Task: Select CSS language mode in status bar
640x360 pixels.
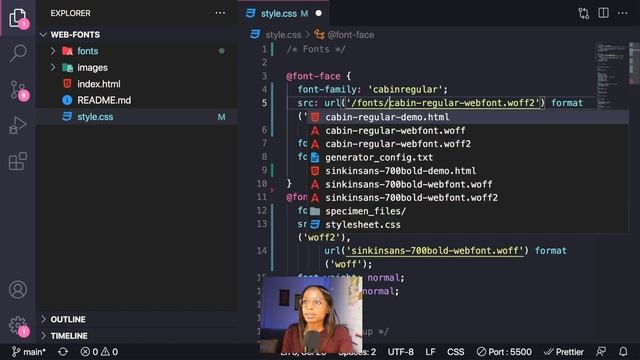Action: 456,351
